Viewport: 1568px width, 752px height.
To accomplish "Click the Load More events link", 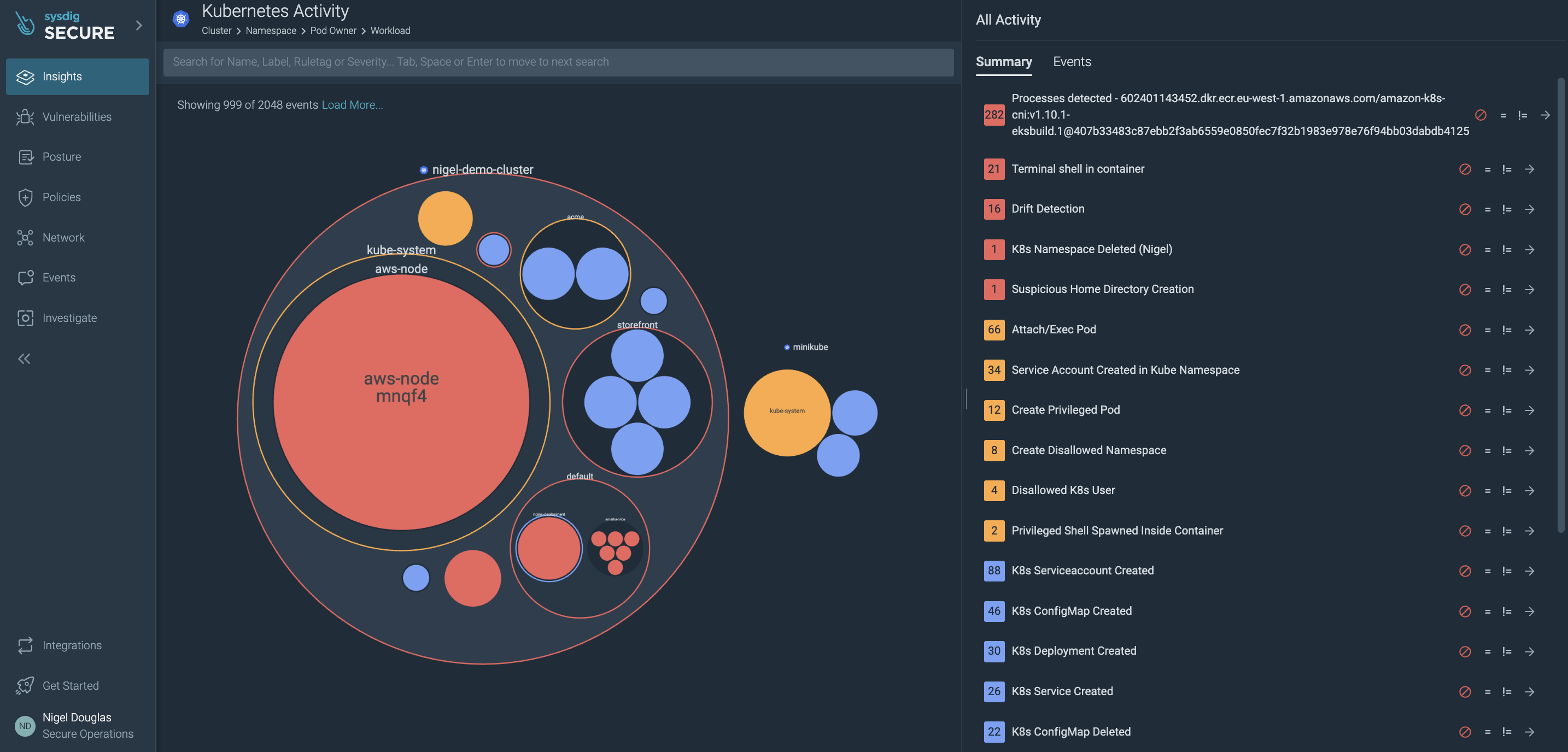I will click(x=352, y=104).
